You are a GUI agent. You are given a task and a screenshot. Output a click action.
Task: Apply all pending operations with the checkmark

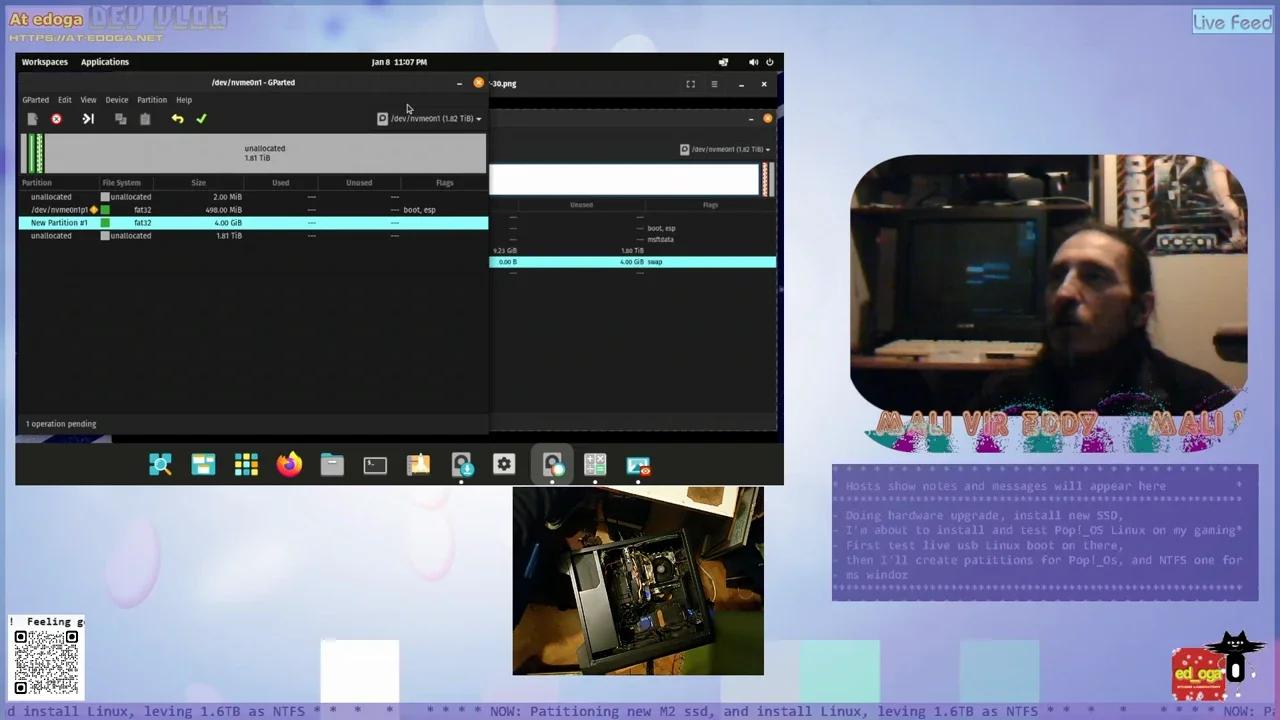tap(201, 118)
